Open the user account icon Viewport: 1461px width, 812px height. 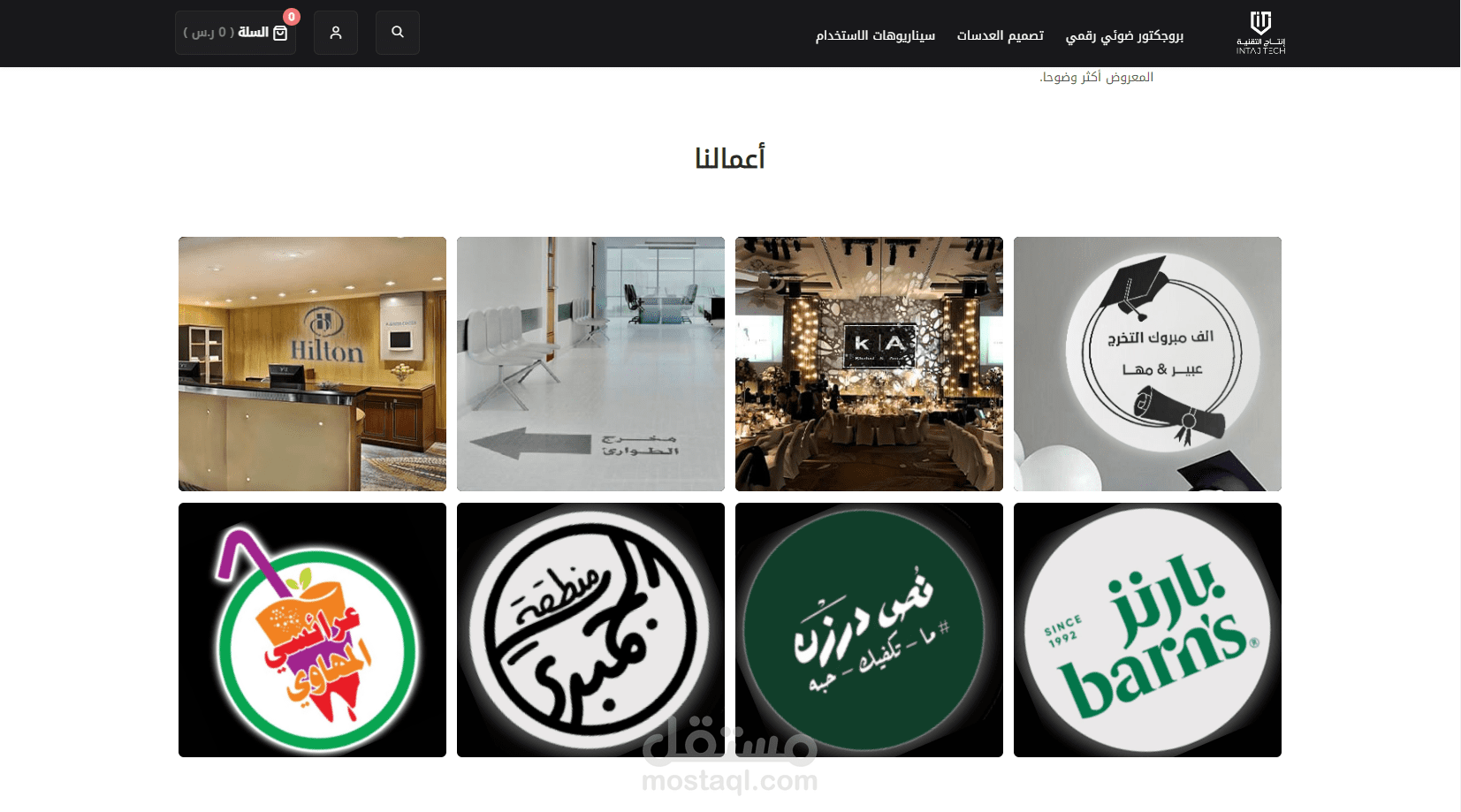point(336,33)
